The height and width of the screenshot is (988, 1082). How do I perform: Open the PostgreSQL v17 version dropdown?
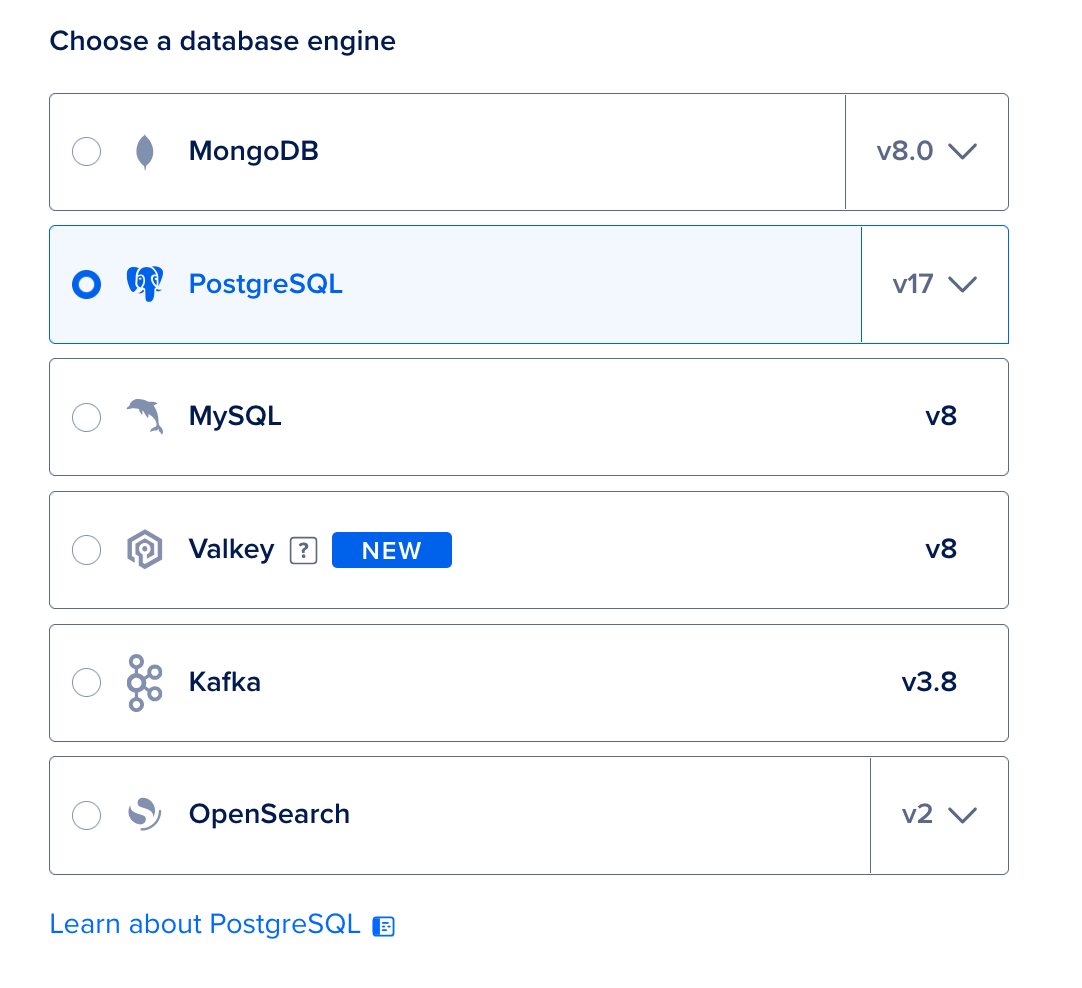tap(934, 284)
